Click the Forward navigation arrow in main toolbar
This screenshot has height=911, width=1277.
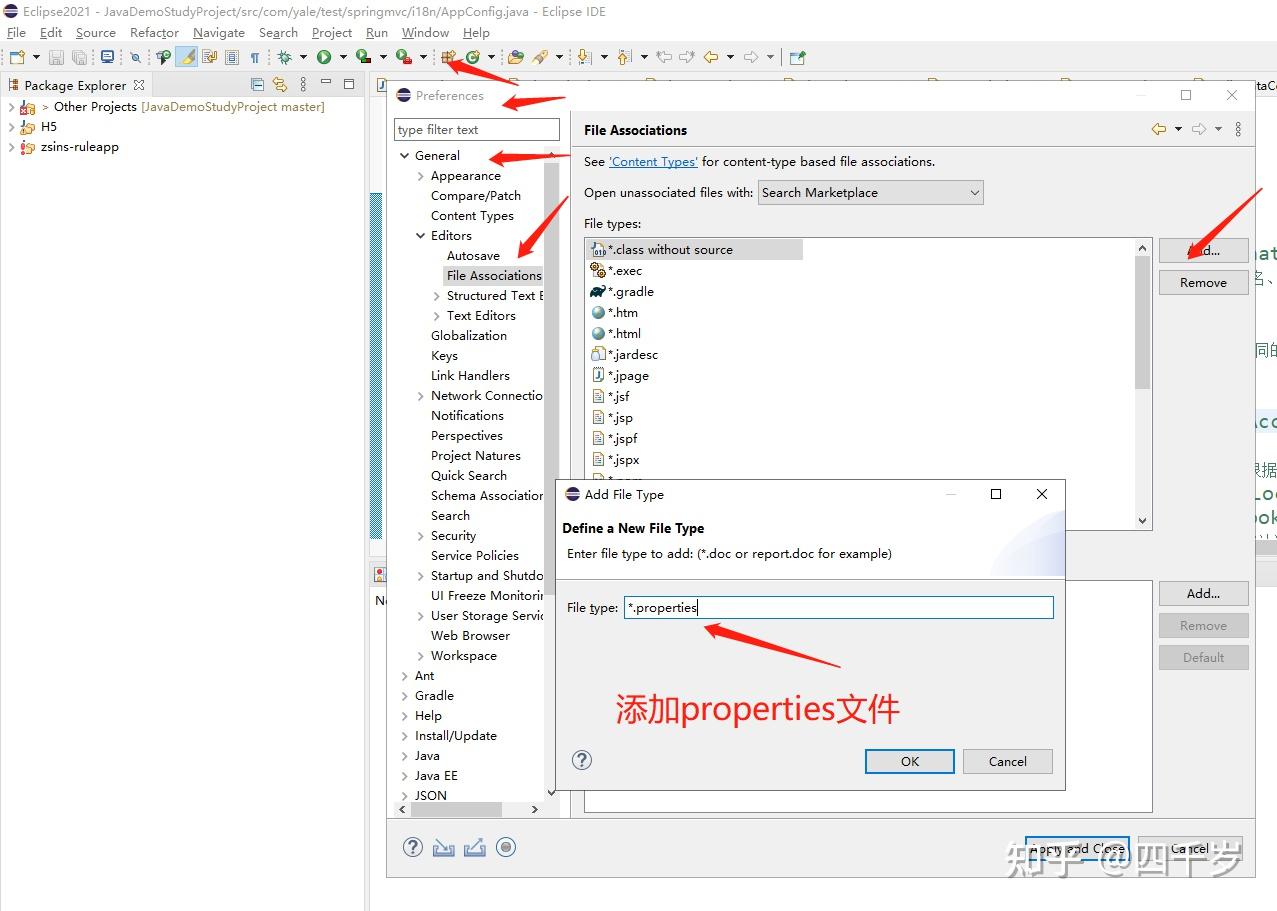point(751,57)
